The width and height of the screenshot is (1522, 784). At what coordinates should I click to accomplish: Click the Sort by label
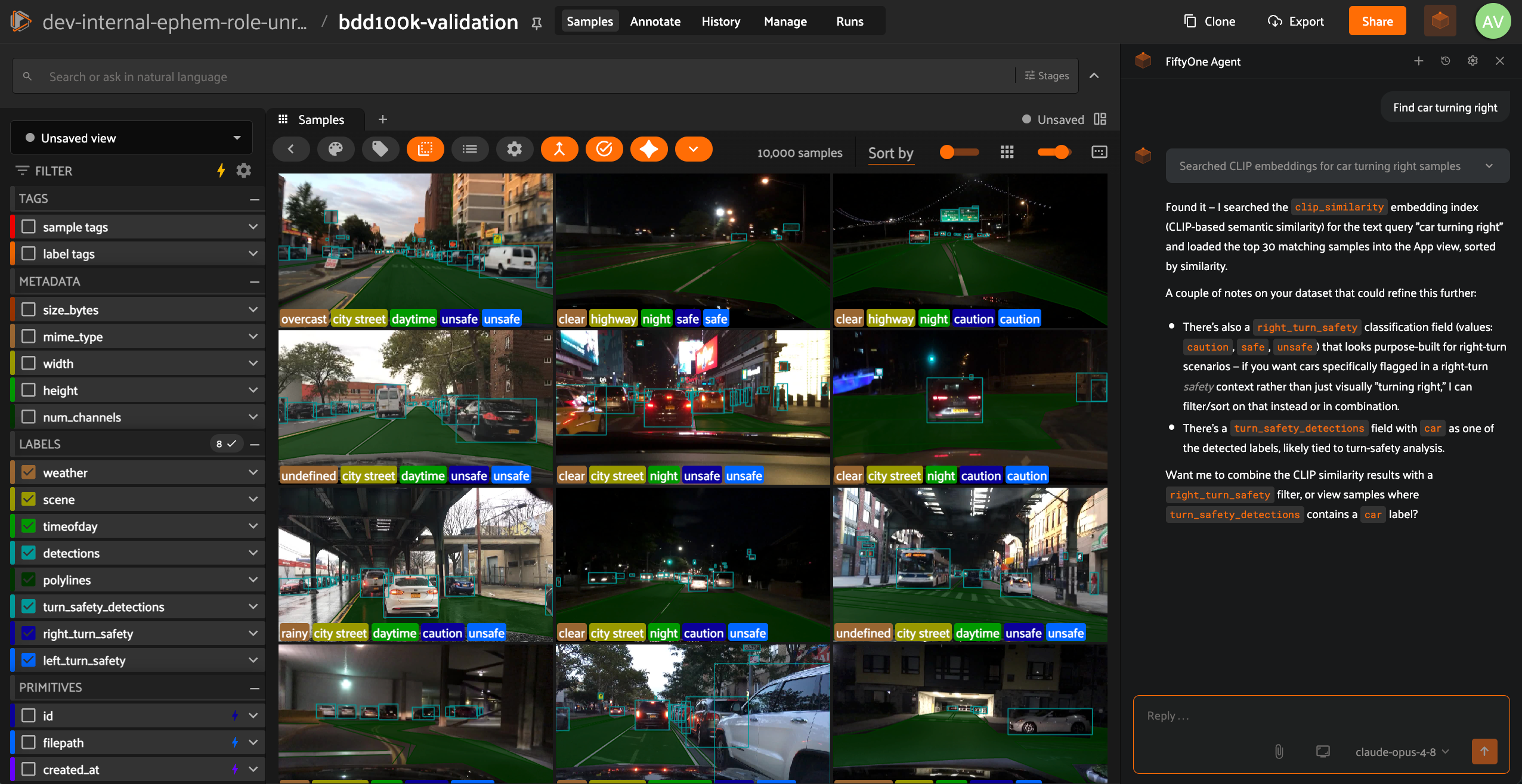[x=891, y=153]
